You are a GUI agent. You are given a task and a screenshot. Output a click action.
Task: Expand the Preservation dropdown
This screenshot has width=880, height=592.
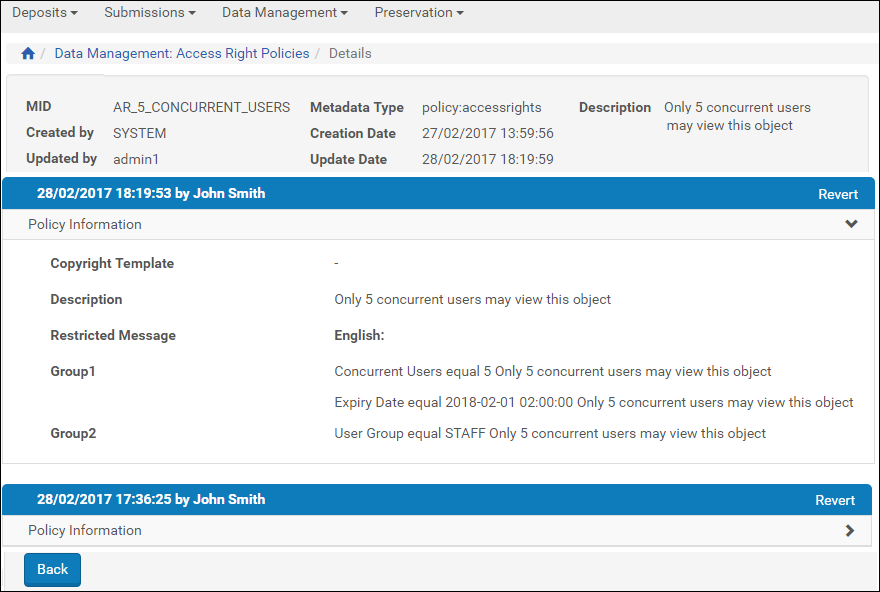coord(419,13)
